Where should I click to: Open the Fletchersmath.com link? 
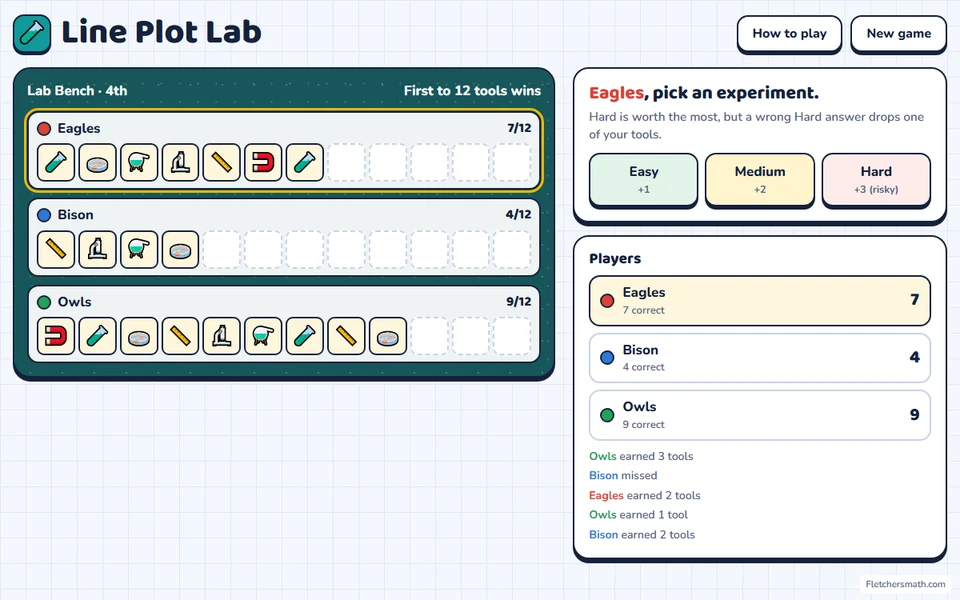905,584
